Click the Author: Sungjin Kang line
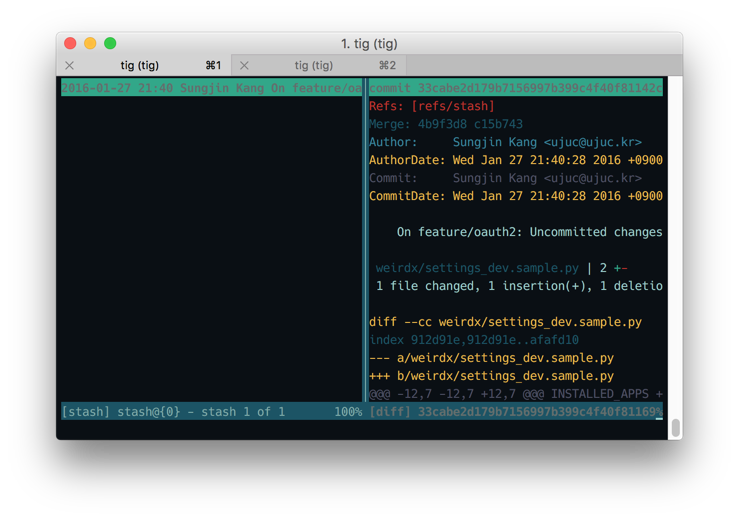 click(505, 142)
